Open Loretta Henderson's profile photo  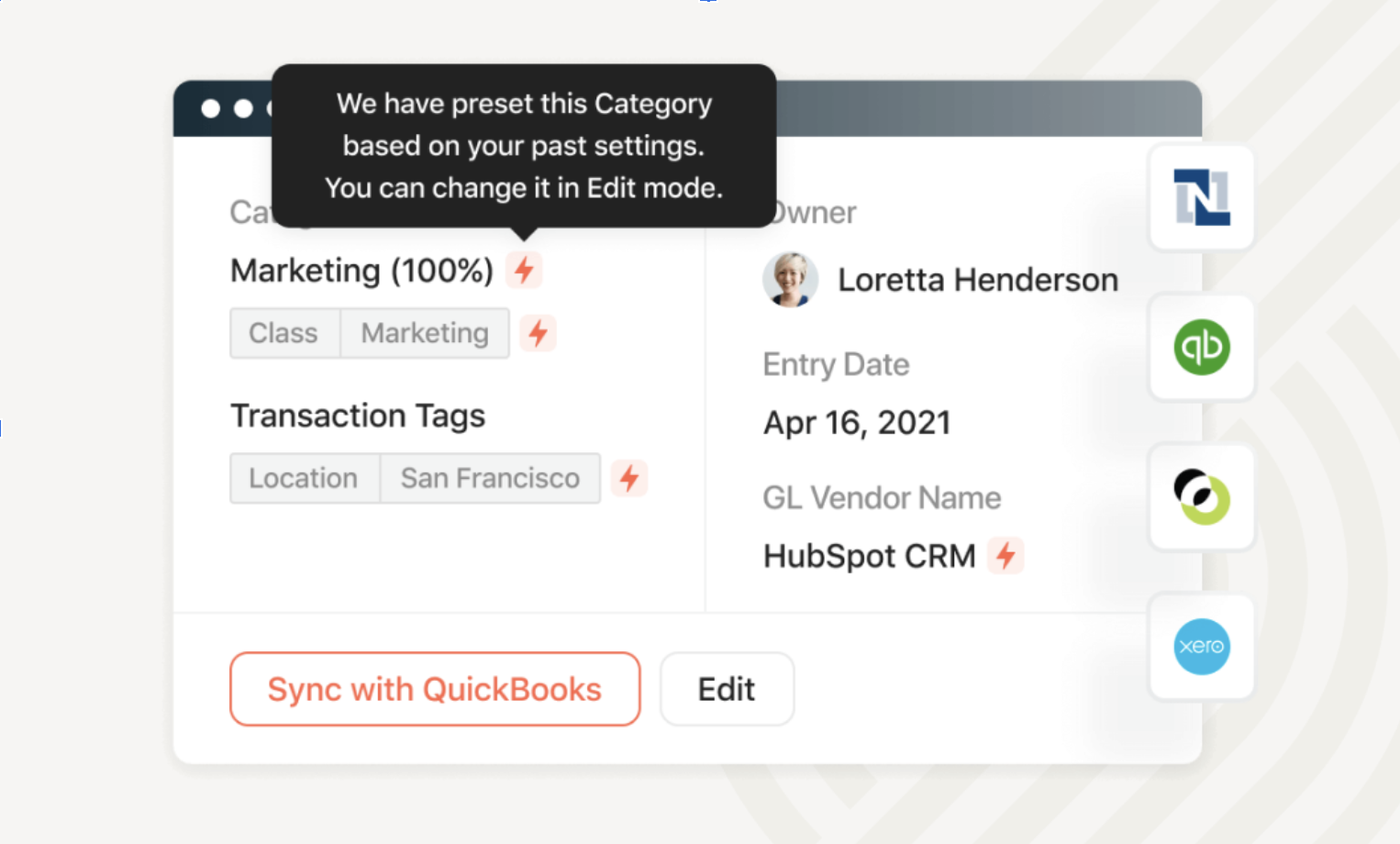coord(790,280)
